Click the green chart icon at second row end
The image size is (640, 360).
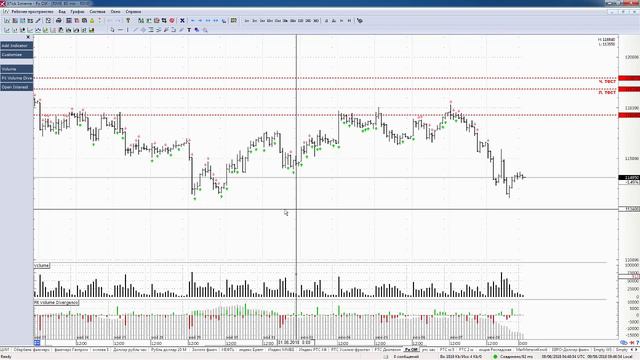92,30
